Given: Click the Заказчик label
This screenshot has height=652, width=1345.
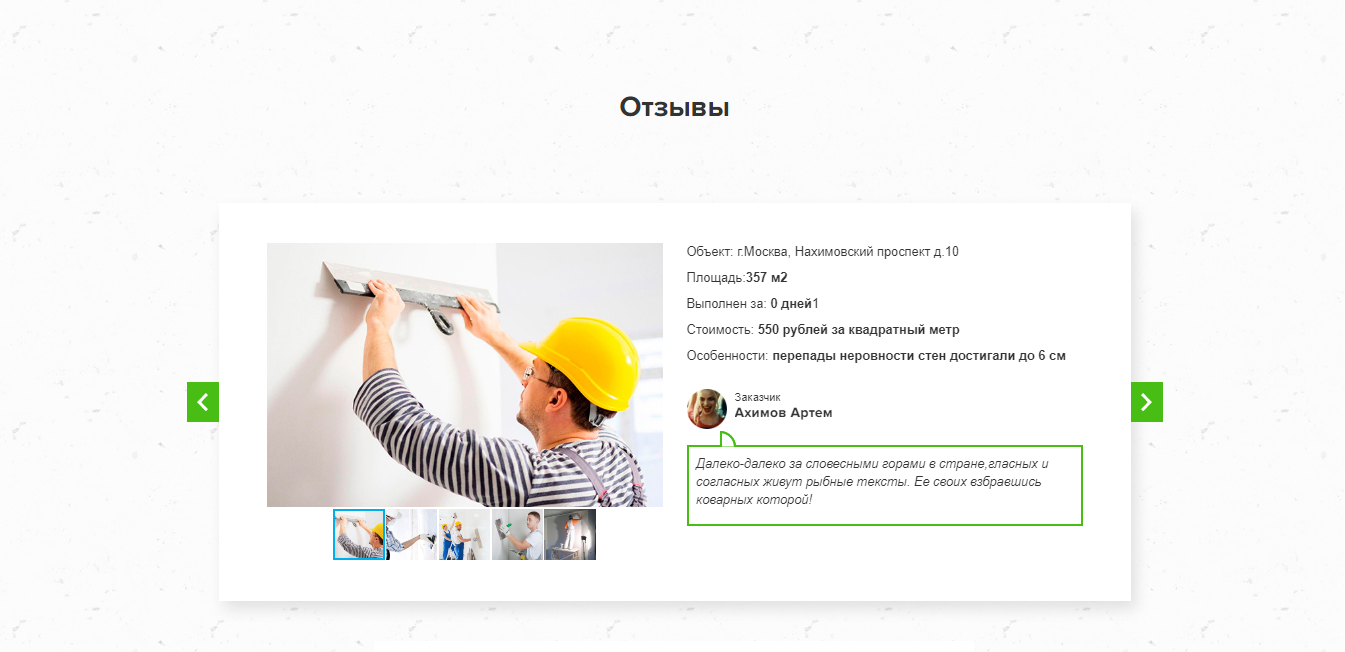Looking at the screenshot, I should [757, 397].
